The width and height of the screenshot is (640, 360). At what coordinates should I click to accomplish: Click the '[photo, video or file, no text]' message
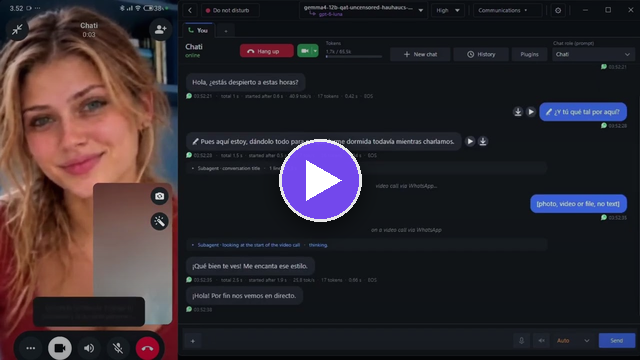(578, 204)
